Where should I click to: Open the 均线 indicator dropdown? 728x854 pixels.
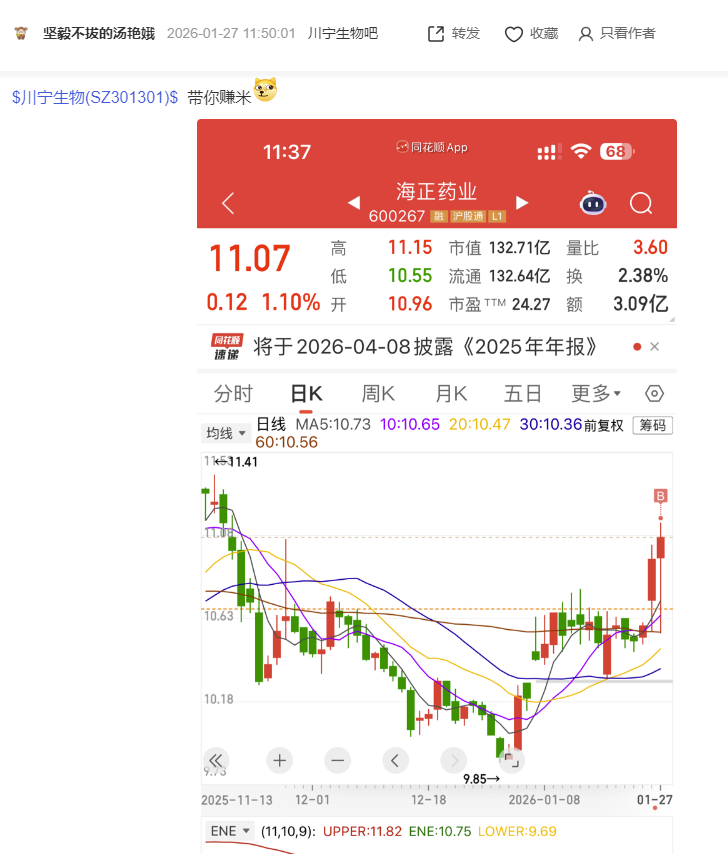coord(225,433)
